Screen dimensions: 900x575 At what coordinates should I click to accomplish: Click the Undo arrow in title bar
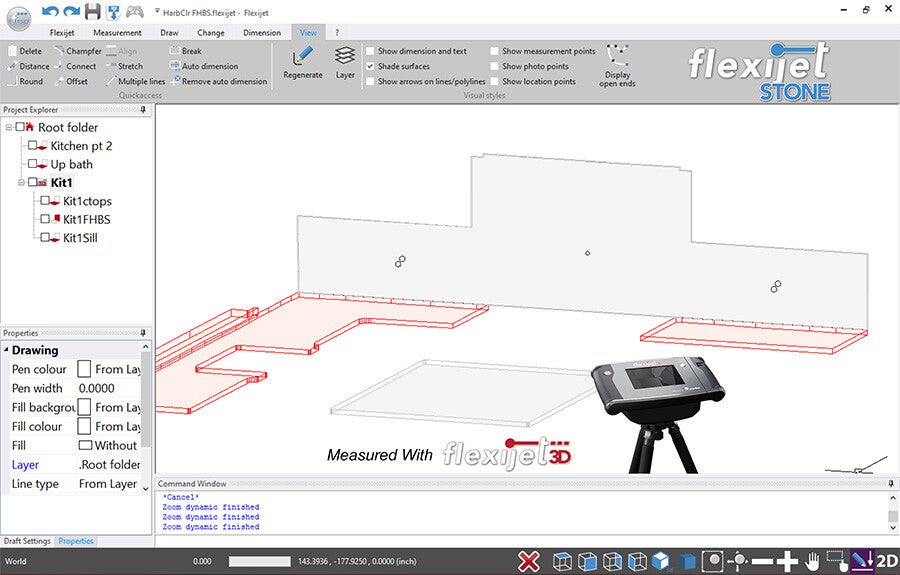(51, 11)
